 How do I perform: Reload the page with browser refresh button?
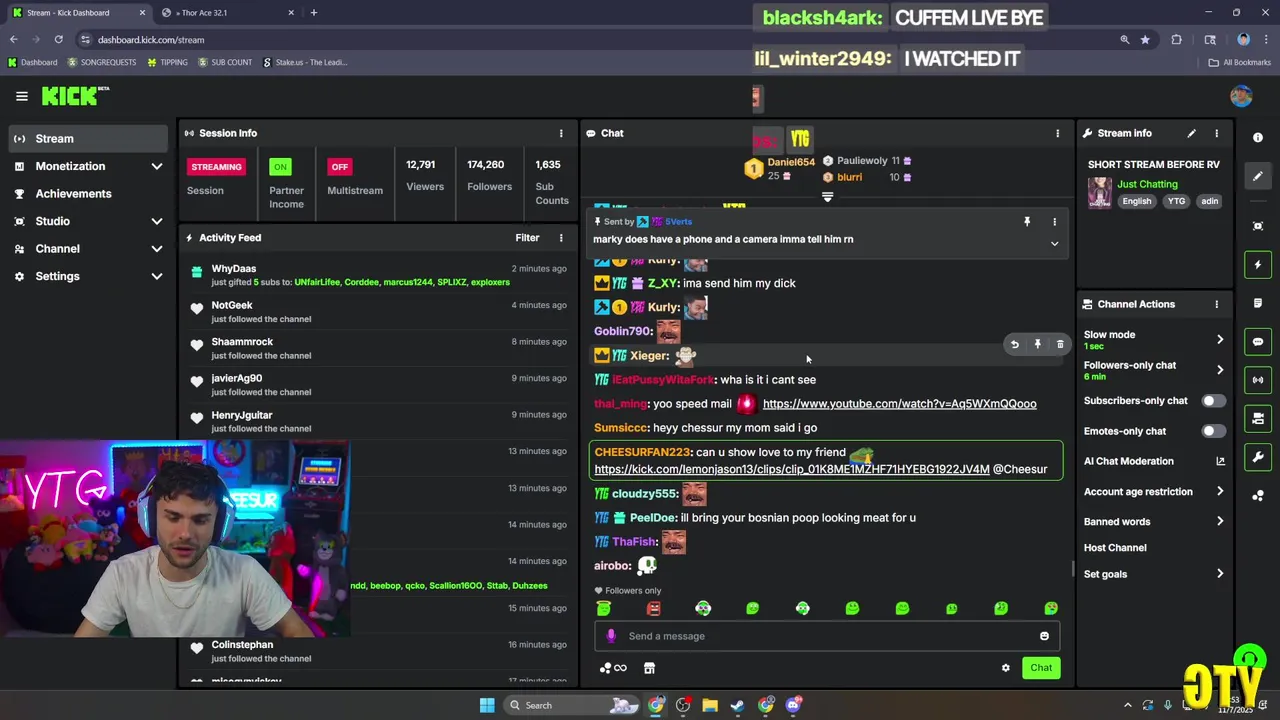coord(58,40)
